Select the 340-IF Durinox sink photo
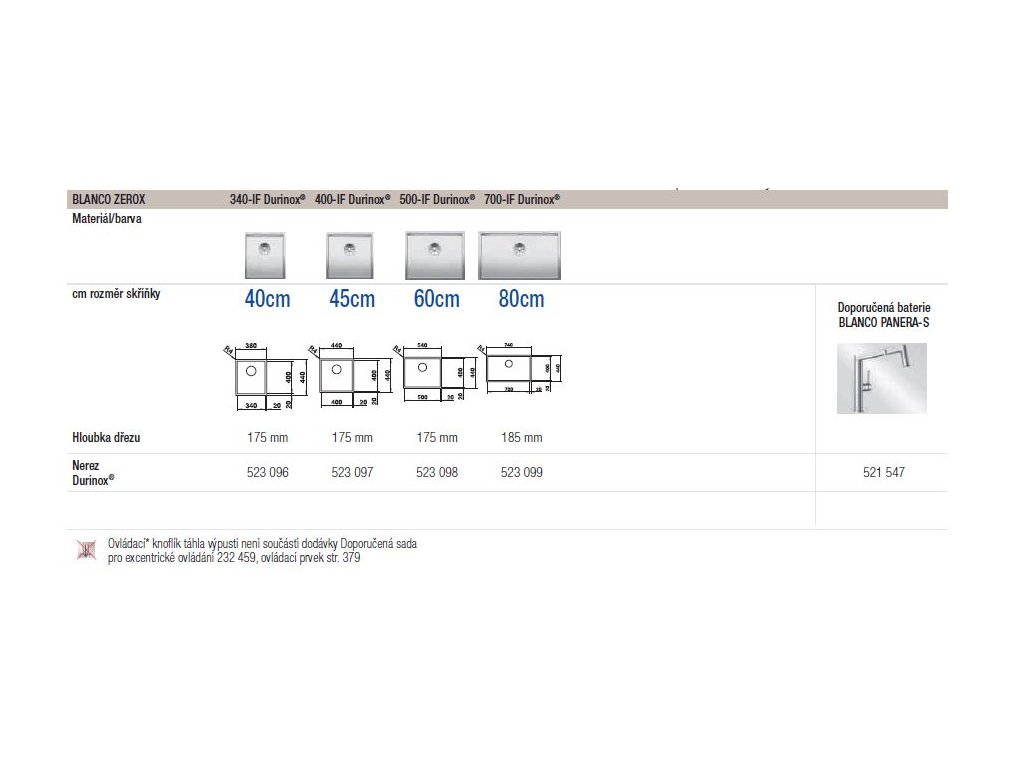Screen dimensions: 1024x768 coord(265,255)
